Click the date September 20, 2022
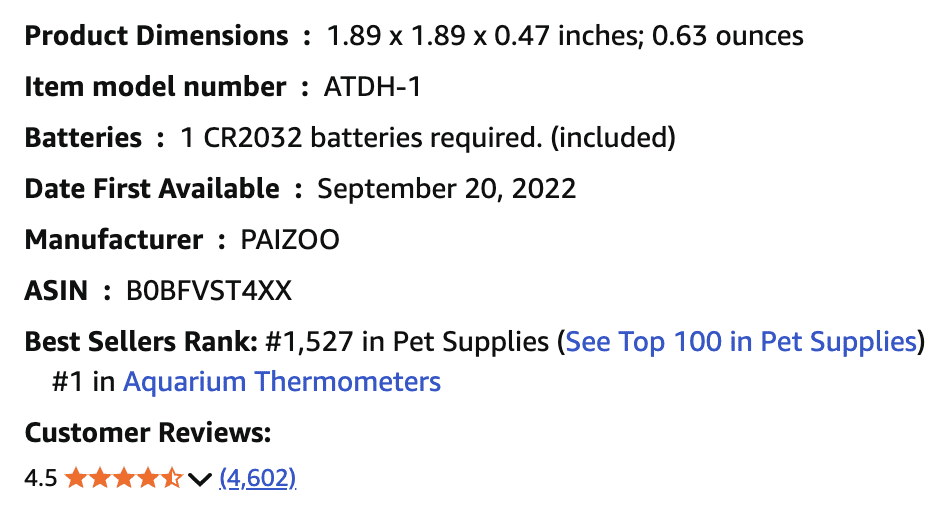The image size is (948, 506). coord(446,189)
